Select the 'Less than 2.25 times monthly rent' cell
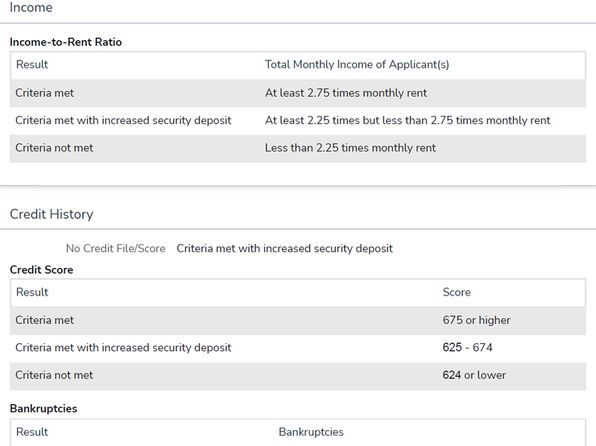Image resolution: width=596 pixels, height=446 pixels. click(x=350, y=148)
